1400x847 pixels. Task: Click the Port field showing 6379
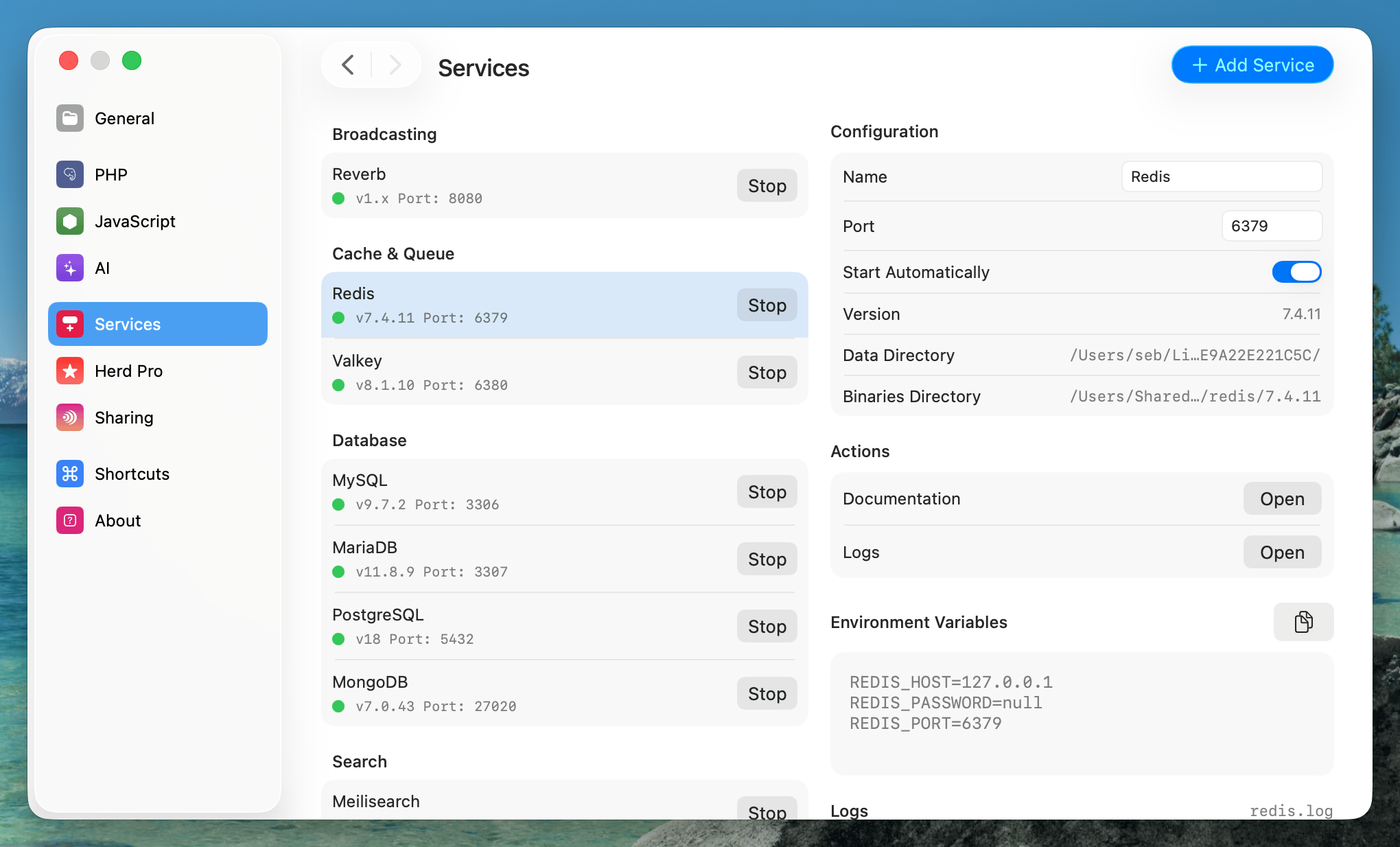pos(1272,226)
